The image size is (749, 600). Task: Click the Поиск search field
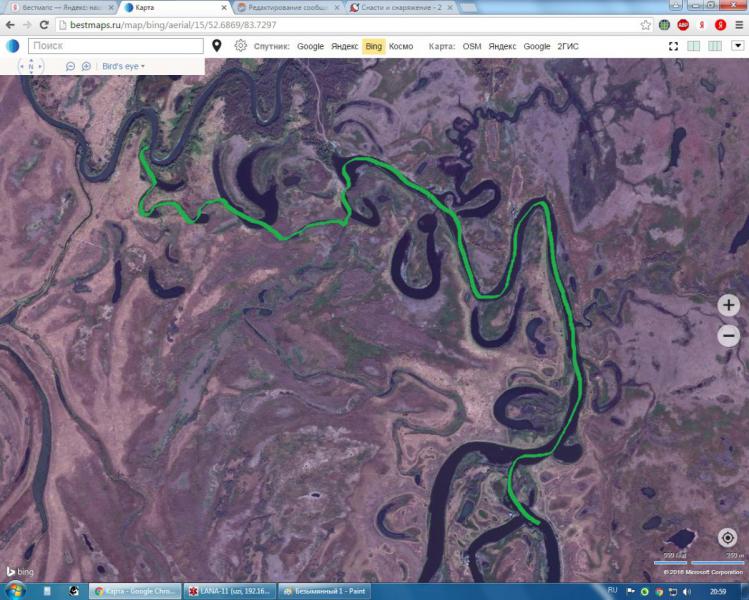[x=116, y=46]
